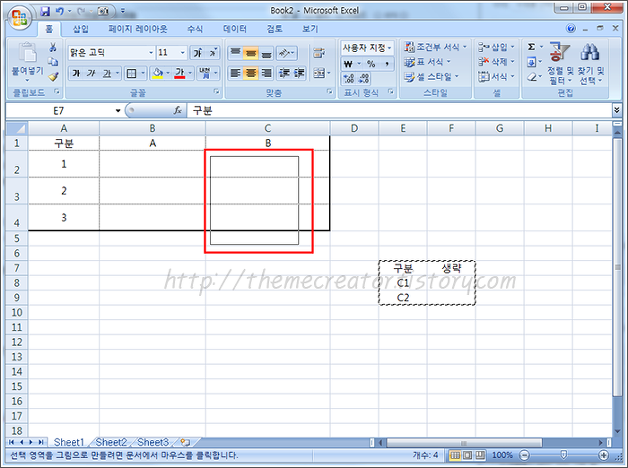The width and height of the screenshot is (628, 468).
Task: Apply red font color
Action: pyautogui.click(x=179, y=73)
